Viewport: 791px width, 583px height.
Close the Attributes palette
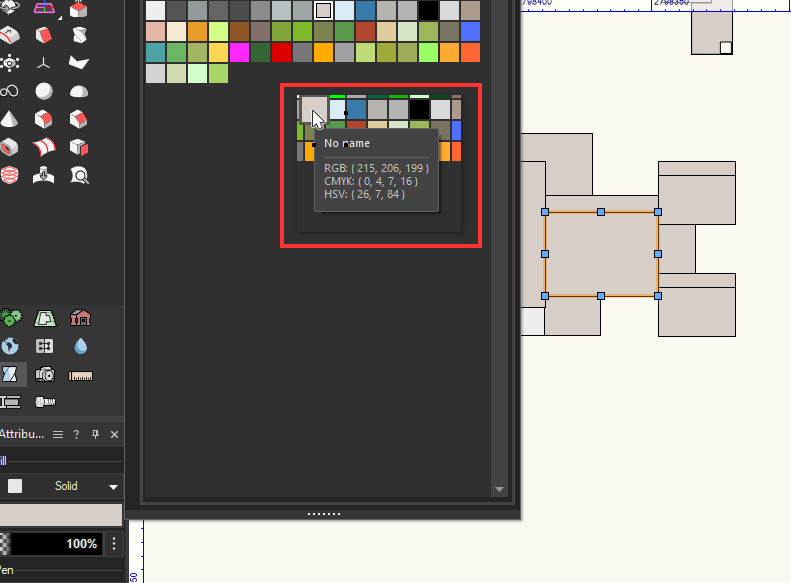pyautogui.click(x=114, y=434)
